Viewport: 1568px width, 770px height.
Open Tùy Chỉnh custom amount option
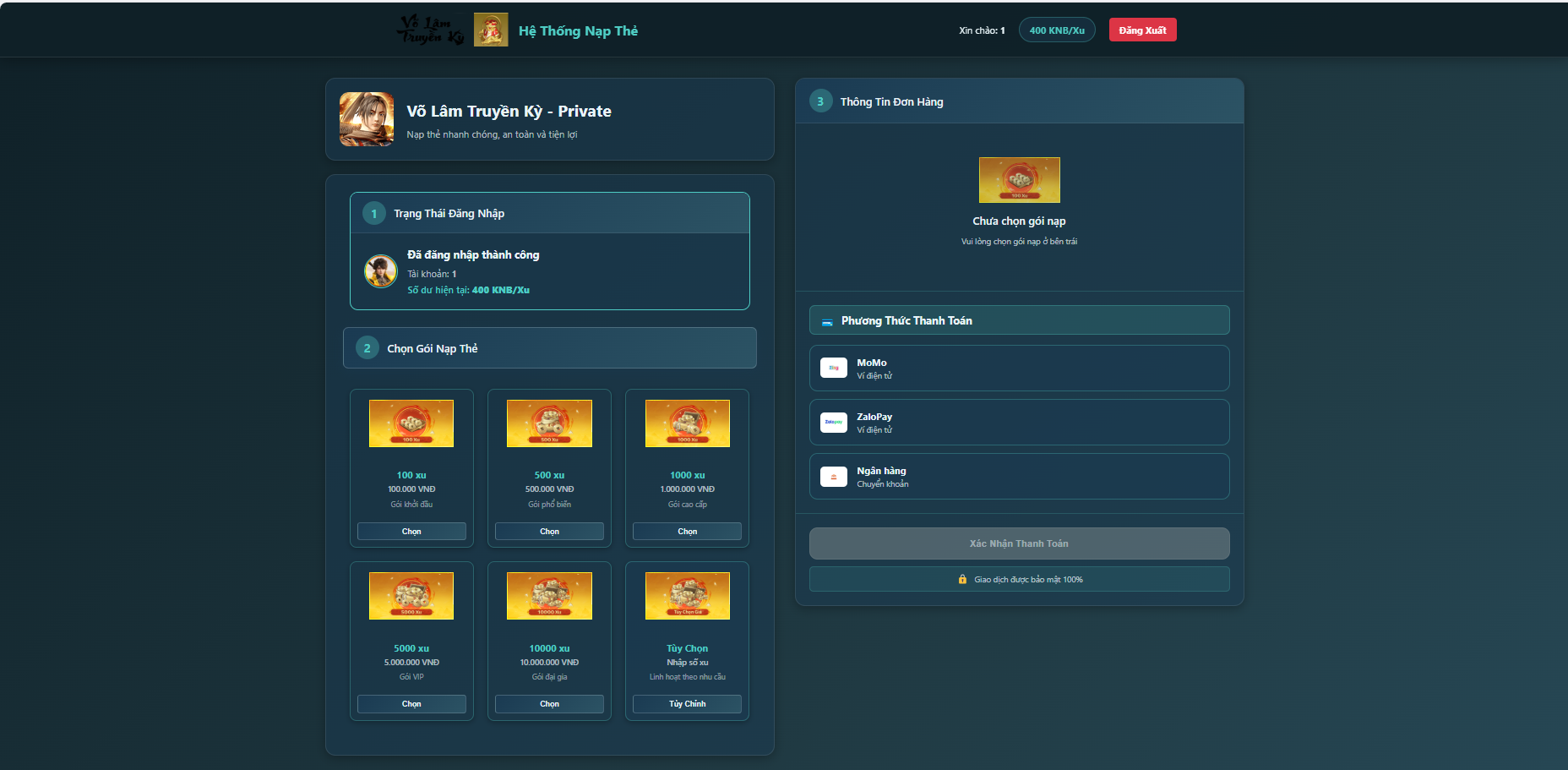tap(687, 704)
